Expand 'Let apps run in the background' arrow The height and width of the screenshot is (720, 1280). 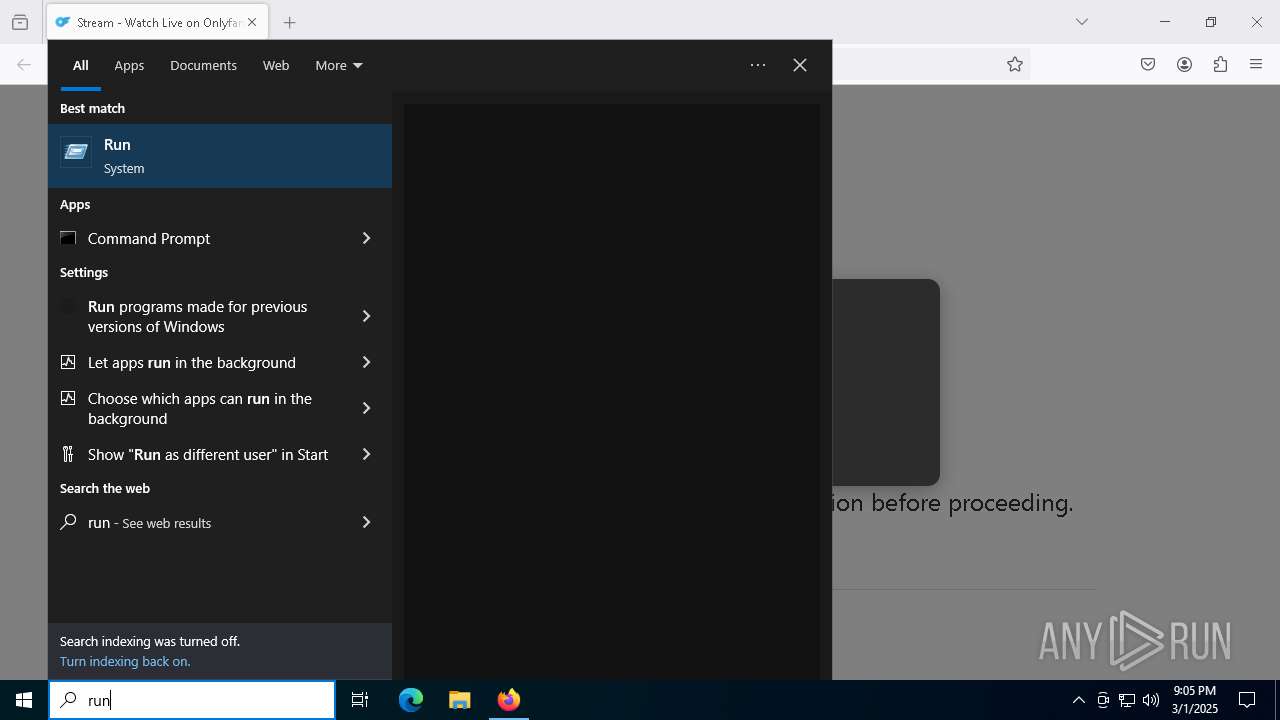tap(366, 362)
